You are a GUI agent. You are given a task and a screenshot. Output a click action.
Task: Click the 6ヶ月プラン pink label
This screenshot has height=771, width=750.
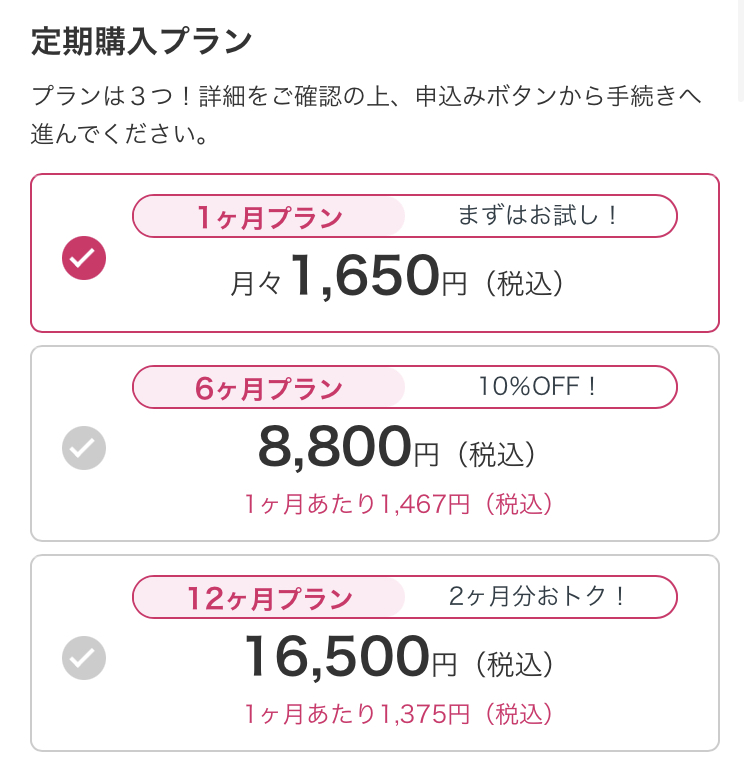point(269,387)
